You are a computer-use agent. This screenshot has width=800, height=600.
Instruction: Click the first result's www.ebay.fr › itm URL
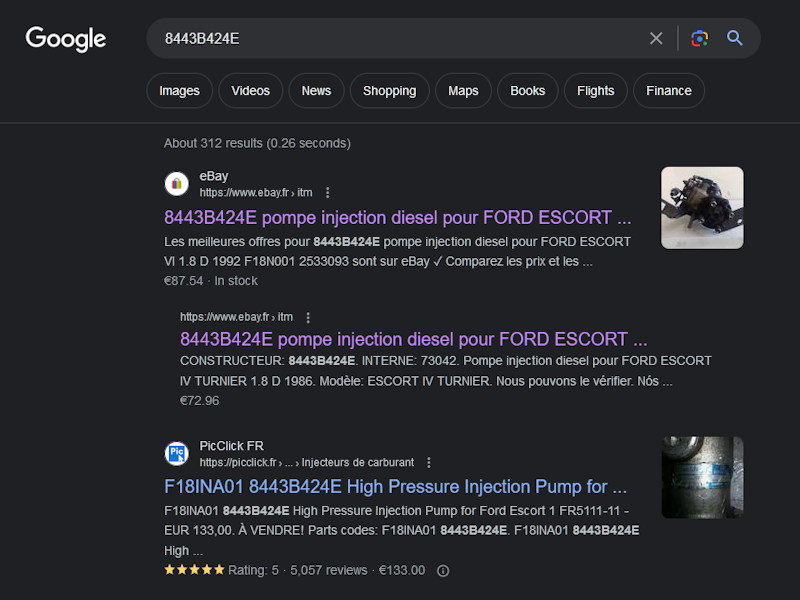[x=256, y=193]
